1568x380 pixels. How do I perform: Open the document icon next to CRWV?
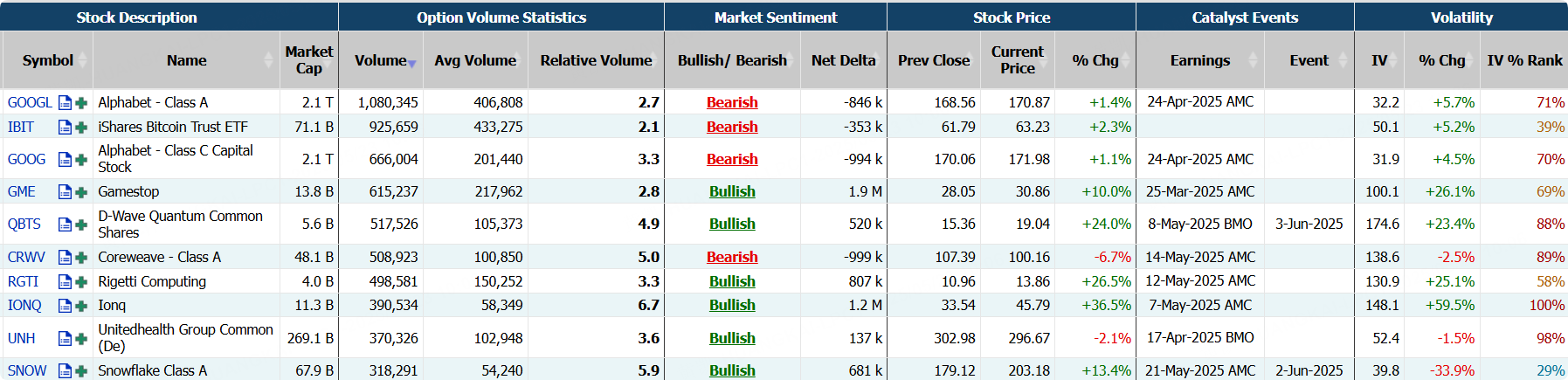(65, 258)
